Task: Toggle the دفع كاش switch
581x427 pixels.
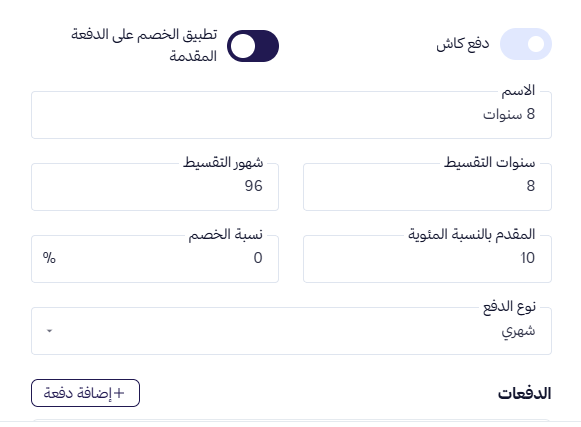Action: (525, 44)
